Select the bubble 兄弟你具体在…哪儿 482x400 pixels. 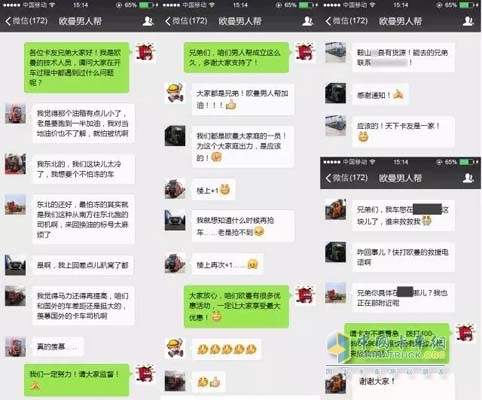point(403,298)
